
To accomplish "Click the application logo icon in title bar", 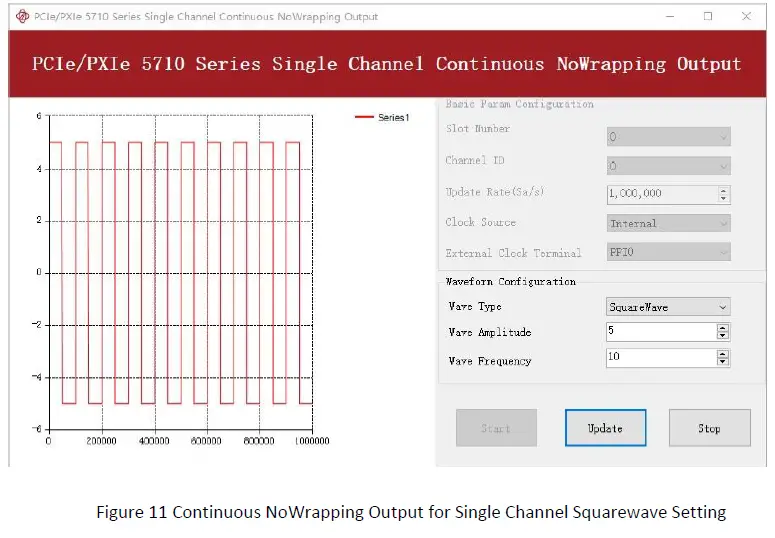I will pyautogui.click(x=22, y=16).
